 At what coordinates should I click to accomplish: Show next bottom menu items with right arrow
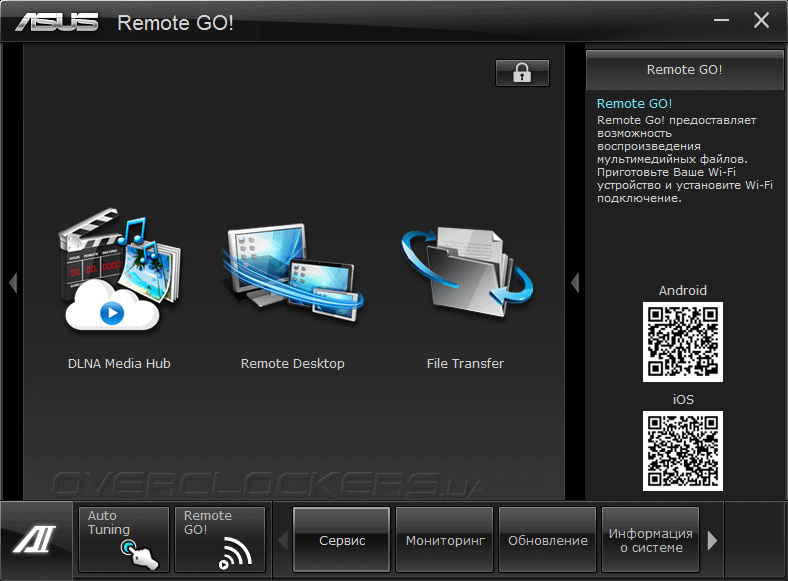[712, 540]
